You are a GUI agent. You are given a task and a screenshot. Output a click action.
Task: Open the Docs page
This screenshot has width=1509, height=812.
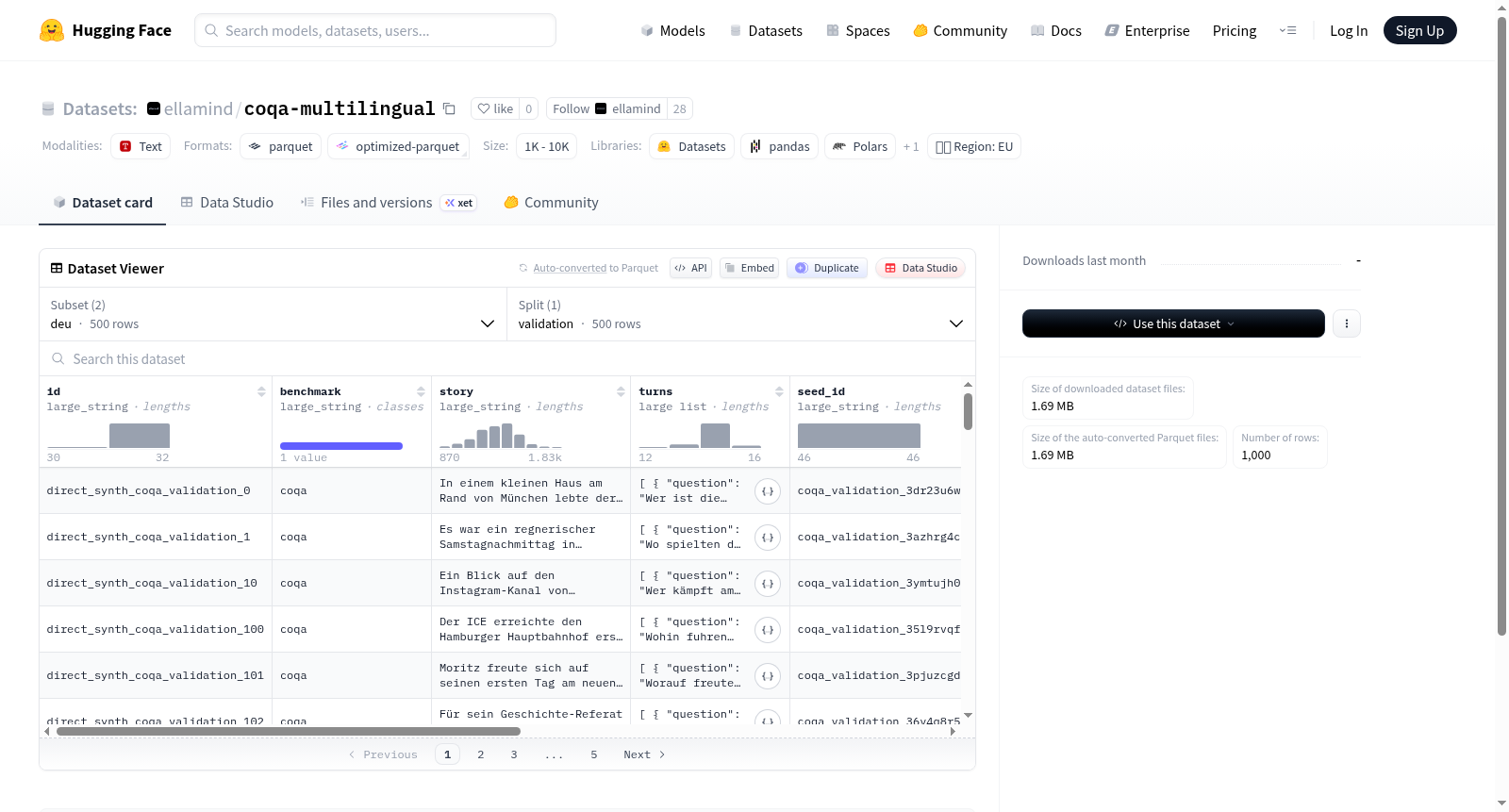point(1055,31)
